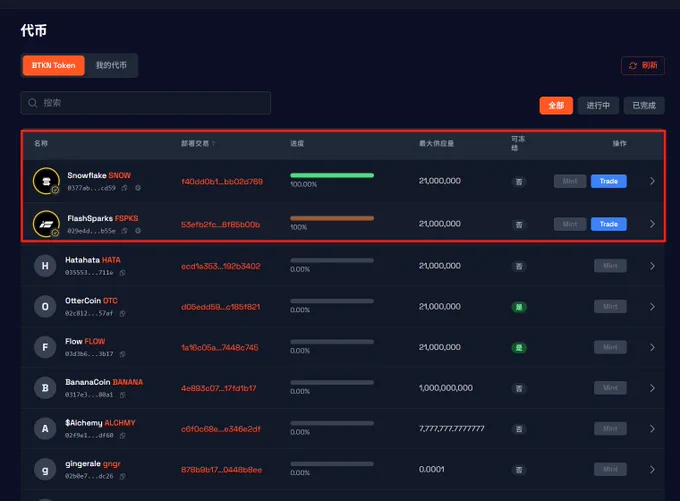Copy the gingerale address 02b0e7...dc26
680x501 pixels.
(x=123, y=476)
